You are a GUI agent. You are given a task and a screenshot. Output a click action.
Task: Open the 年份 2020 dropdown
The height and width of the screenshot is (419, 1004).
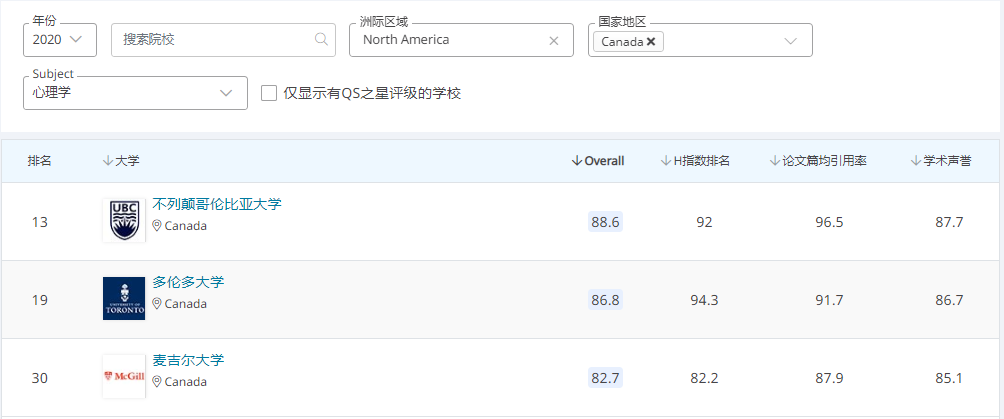coord(60,40)
